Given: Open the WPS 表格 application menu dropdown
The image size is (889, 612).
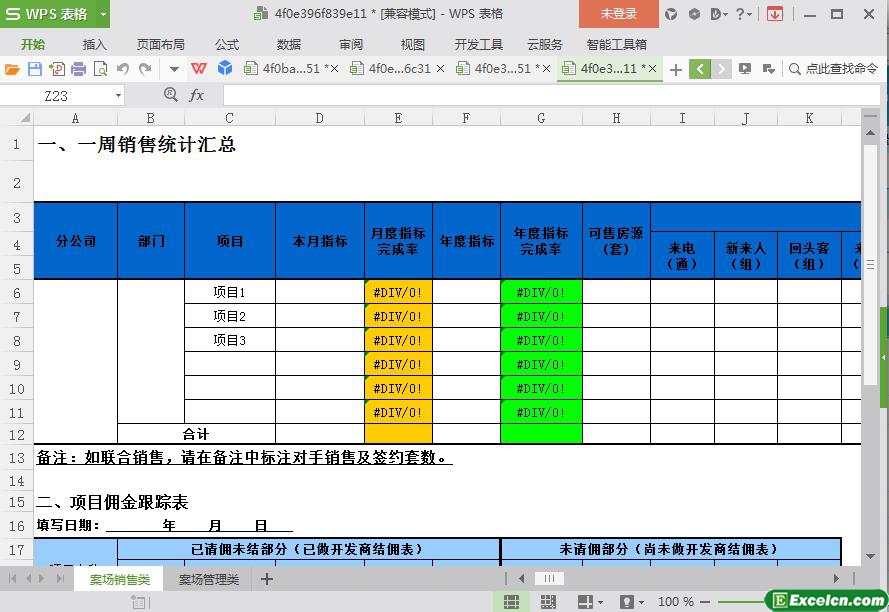Looking at the screenshot, I should (x=102, y=14).
